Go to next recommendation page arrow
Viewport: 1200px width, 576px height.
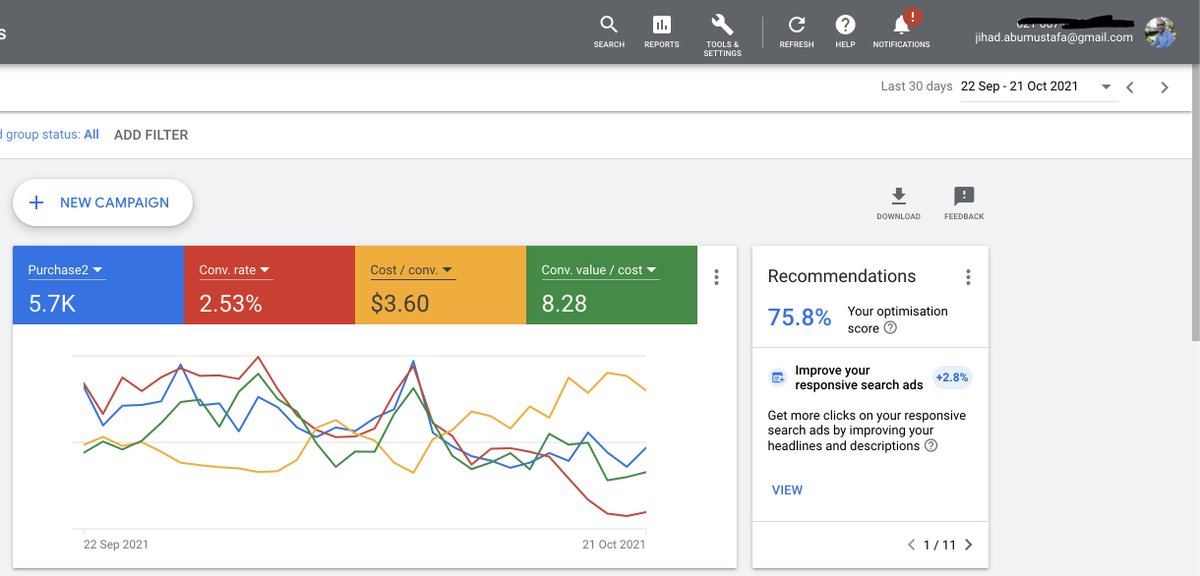click(968, 545)
